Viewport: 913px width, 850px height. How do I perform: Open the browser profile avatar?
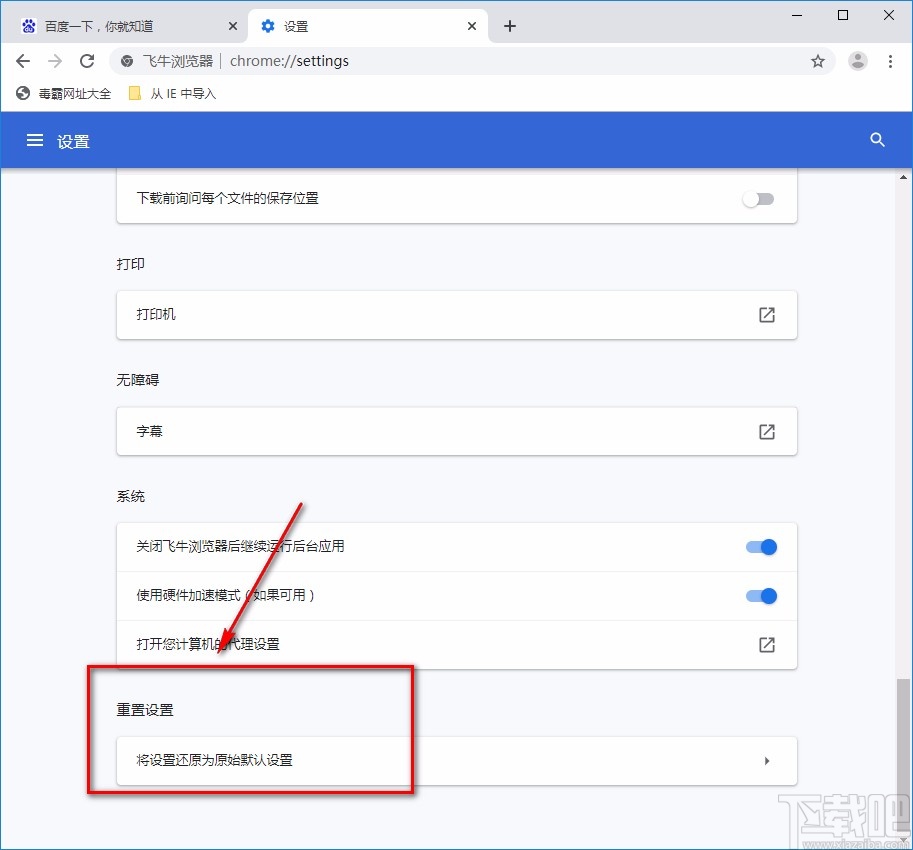857,61
